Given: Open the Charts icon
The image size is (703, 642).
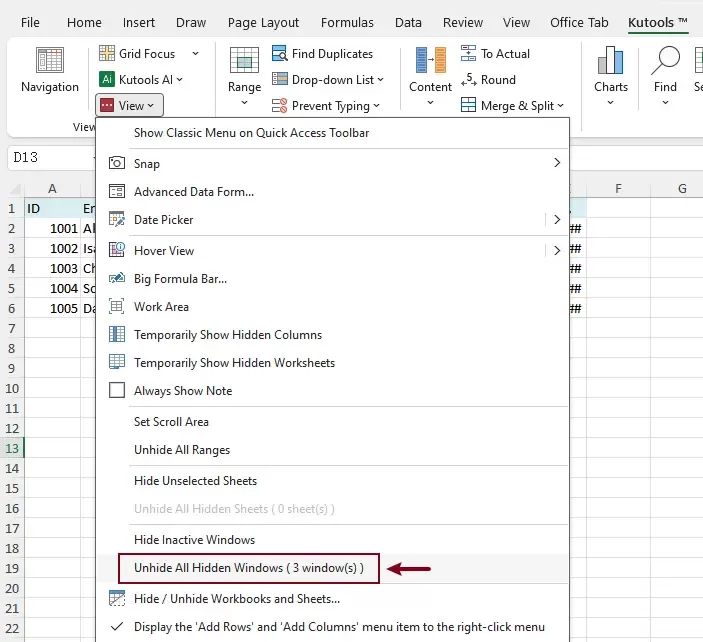Looking at the screenshot, I should coord(611,60).
